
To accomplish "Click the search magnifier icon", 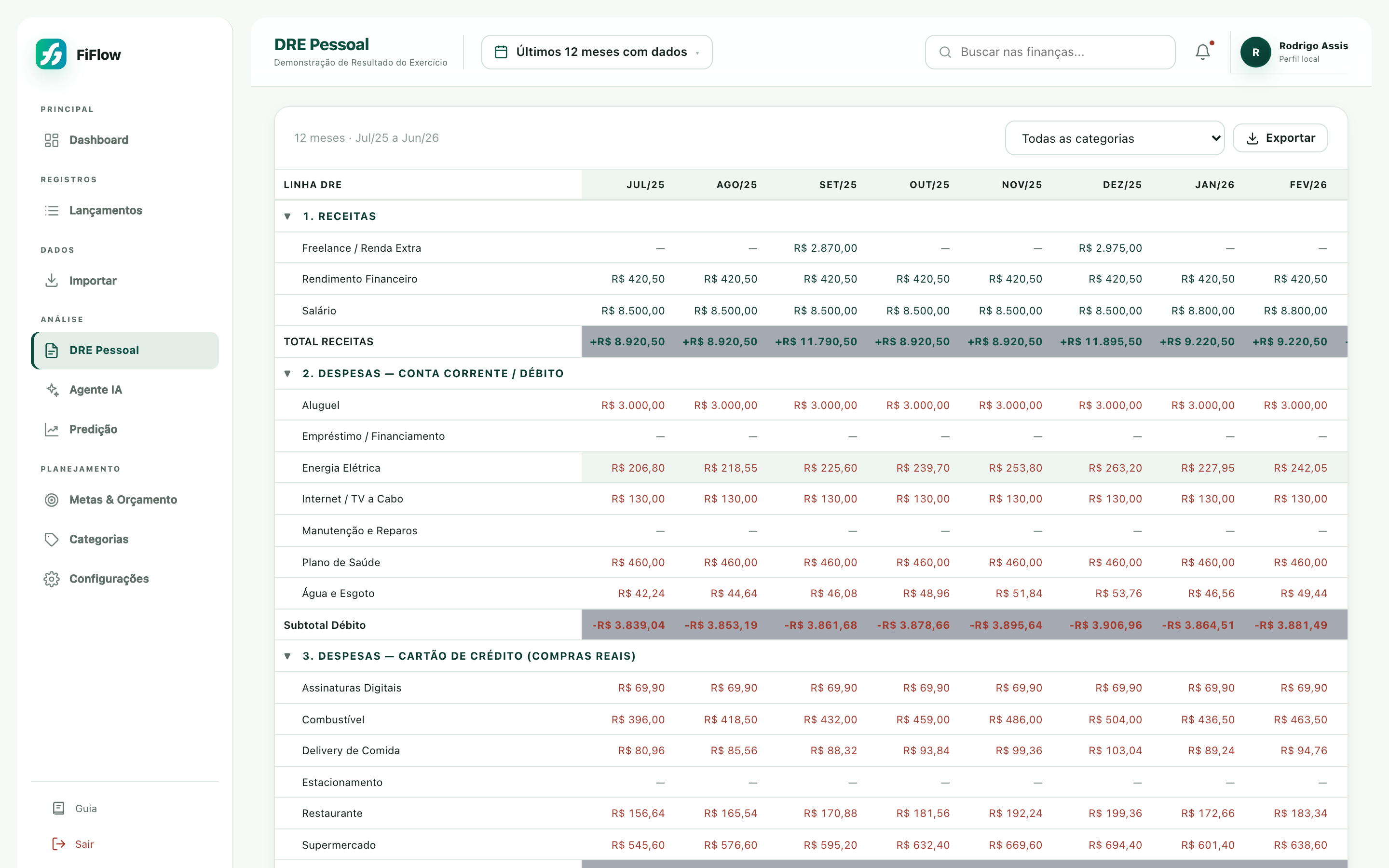I will (x=945, y=52).
